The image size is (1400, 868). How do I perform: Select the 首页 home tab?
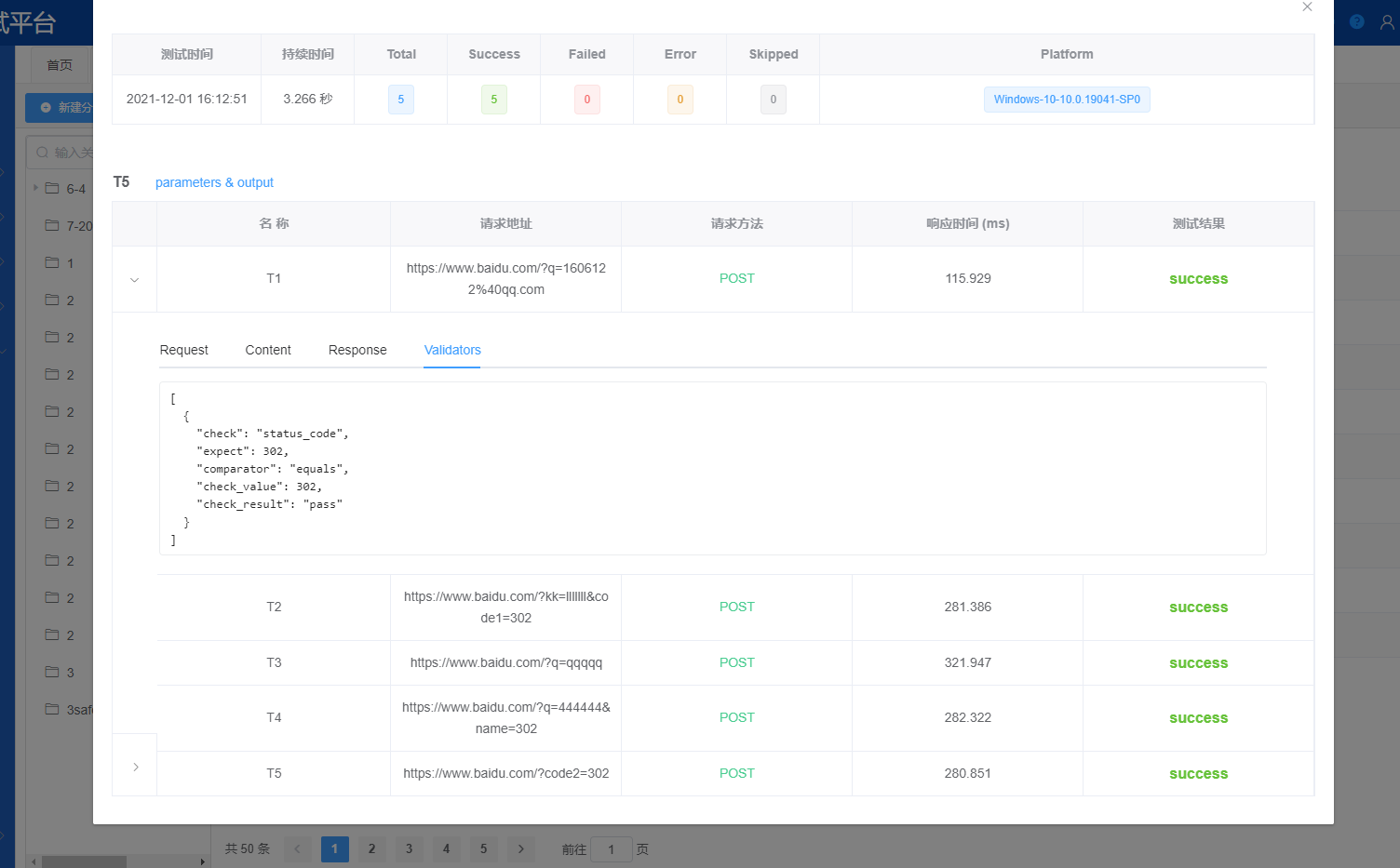(60, 65)
